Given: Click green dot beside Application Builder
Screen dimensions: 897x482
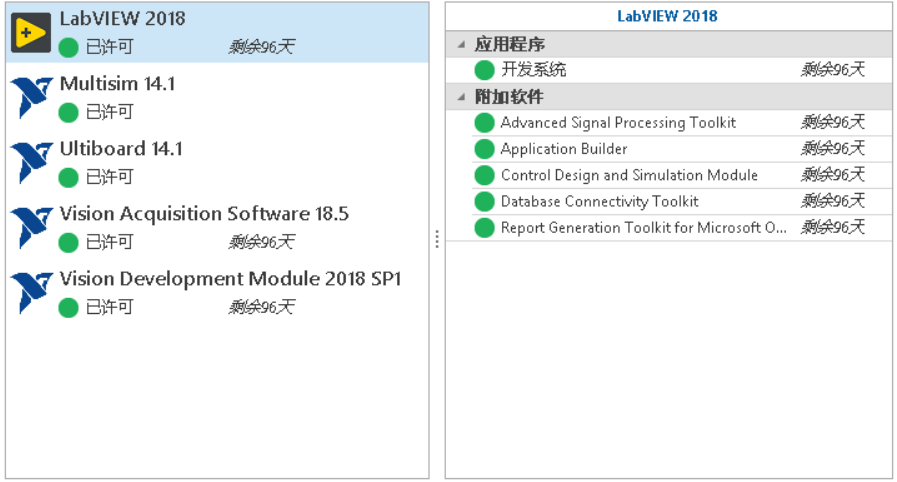Looking at the screenshot, I should [x=484, y=149].
